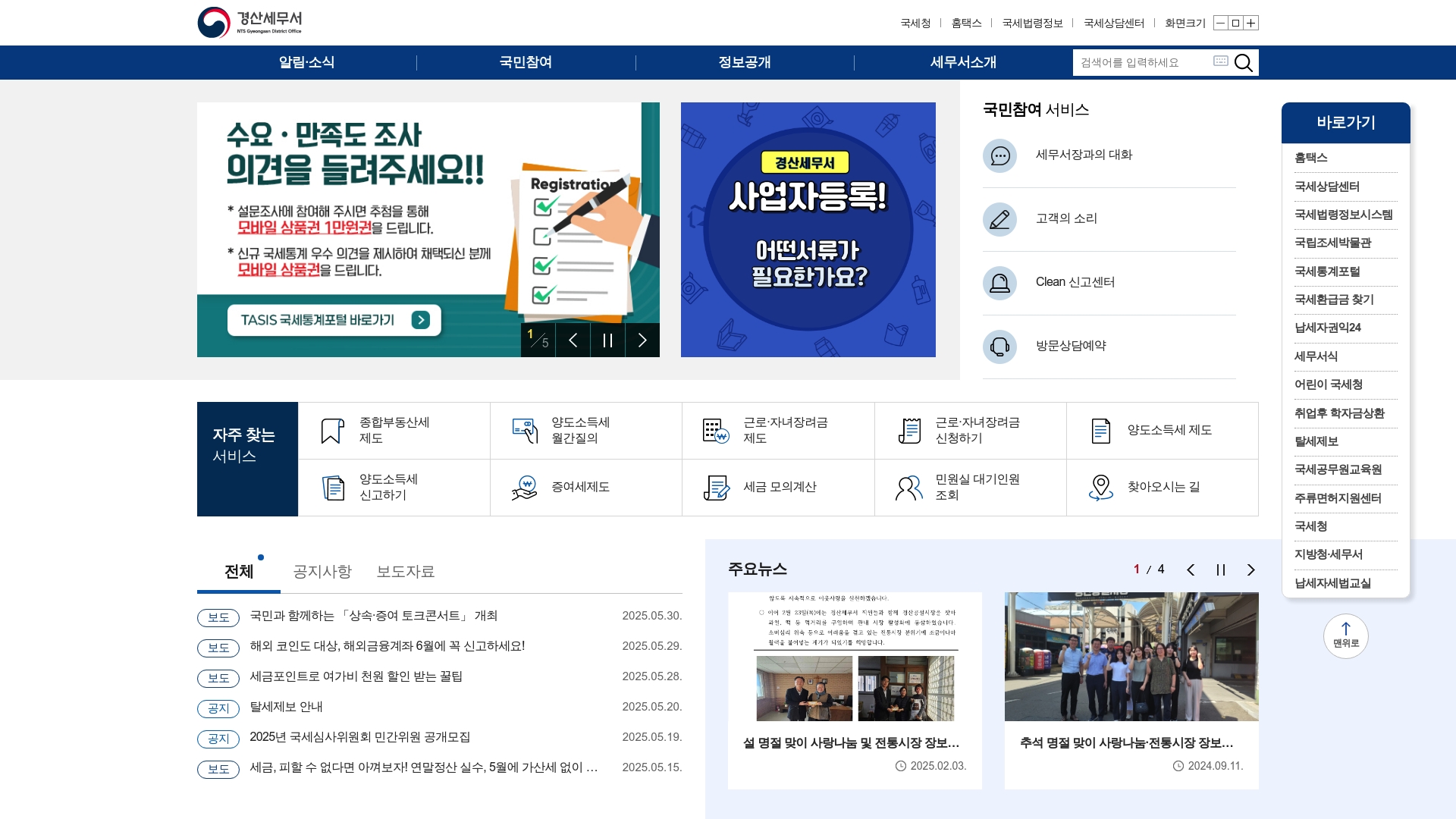The height and width of the screenshot is (819, 1456).
Task: Show next 주요뉴스 page
Action: (x=1251, y=570)
